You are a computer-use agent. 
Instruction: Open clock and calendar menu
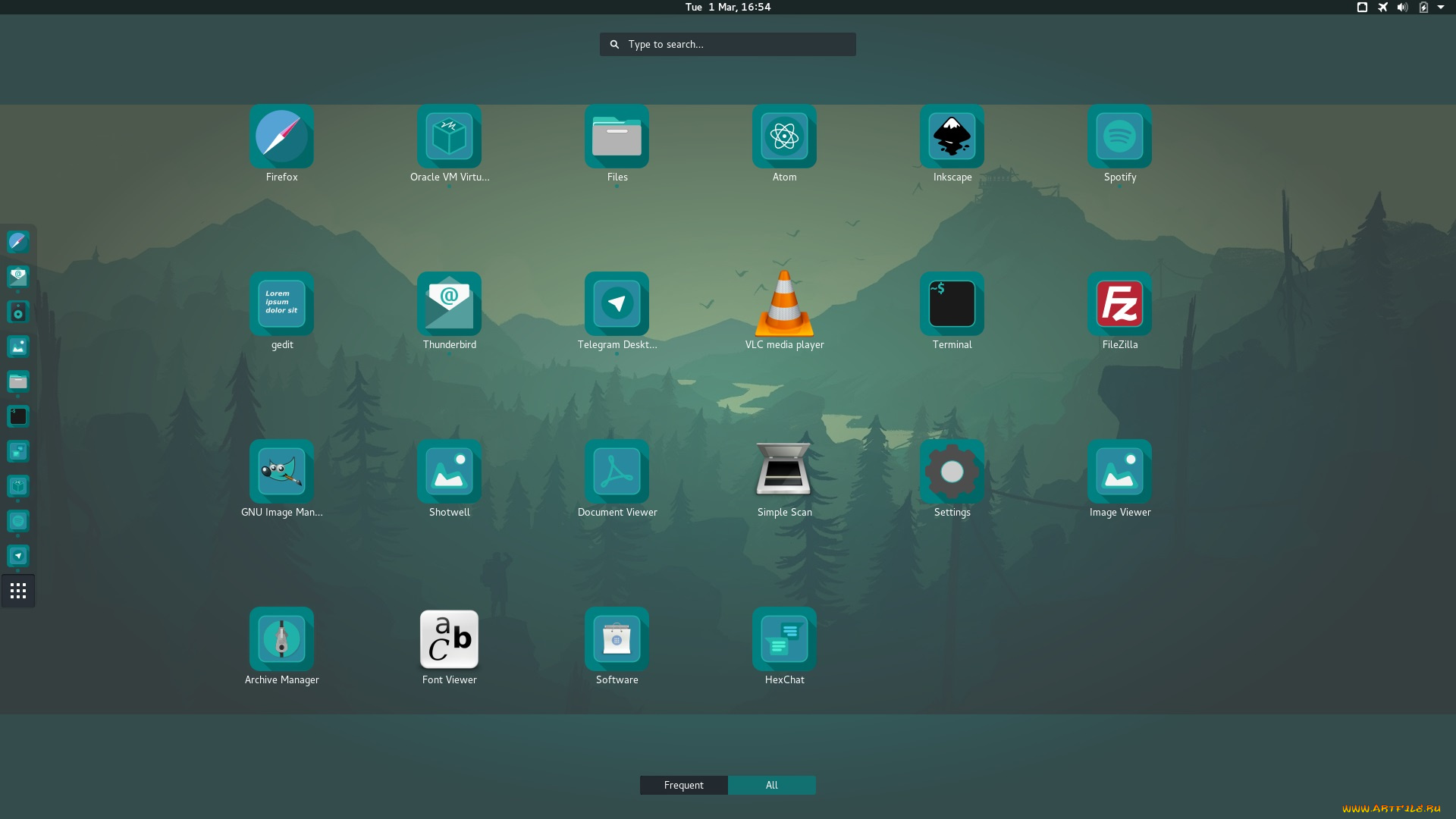point(727,7)
